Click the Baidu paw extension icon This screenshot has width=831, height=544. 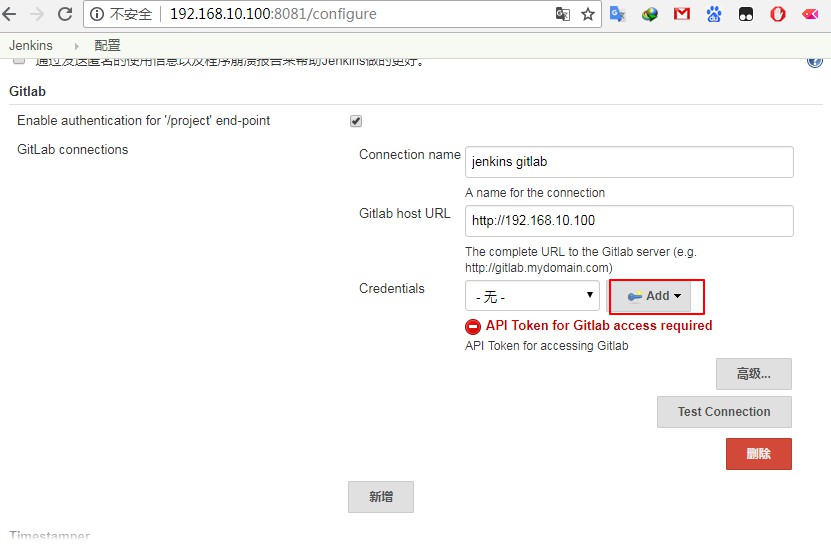click(714, 15)
